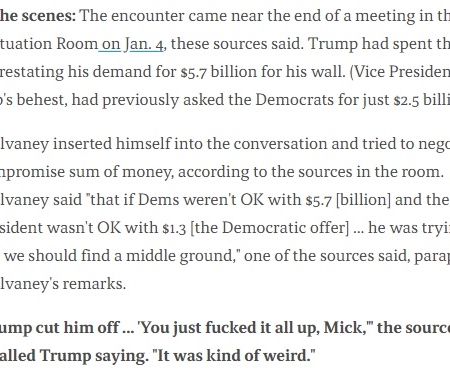Click the words "Situation Room" text fragment "tuation Room"
450x383 pixels.
pyautogui.click(x=49, y=44)
